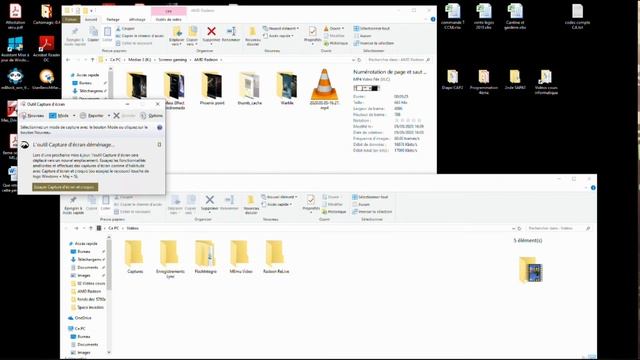Click Sélectionner tout in AMD Radeon window
Viewport: 640px width, 360px height.
371,29
